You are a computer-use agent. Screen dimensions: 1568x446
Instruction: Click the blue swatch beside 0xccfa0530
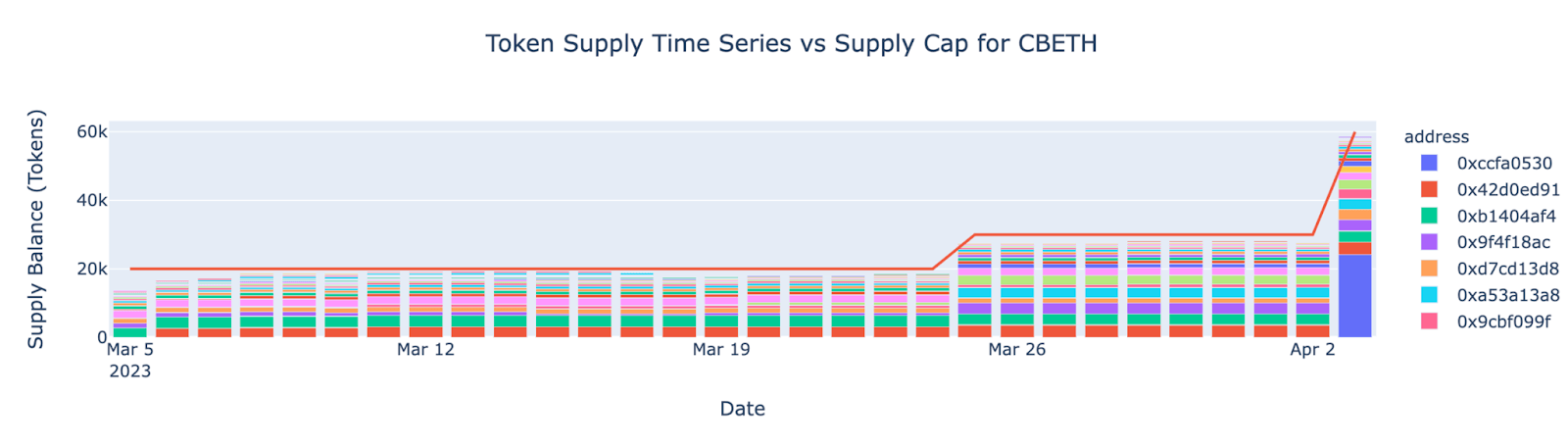(x=1429, y=163)
